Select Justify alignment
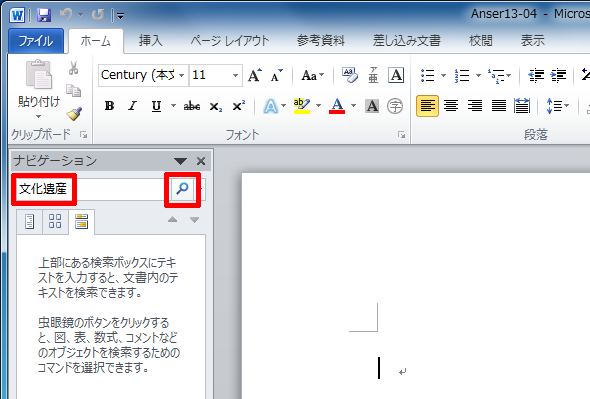 click(x=498, y=106)
